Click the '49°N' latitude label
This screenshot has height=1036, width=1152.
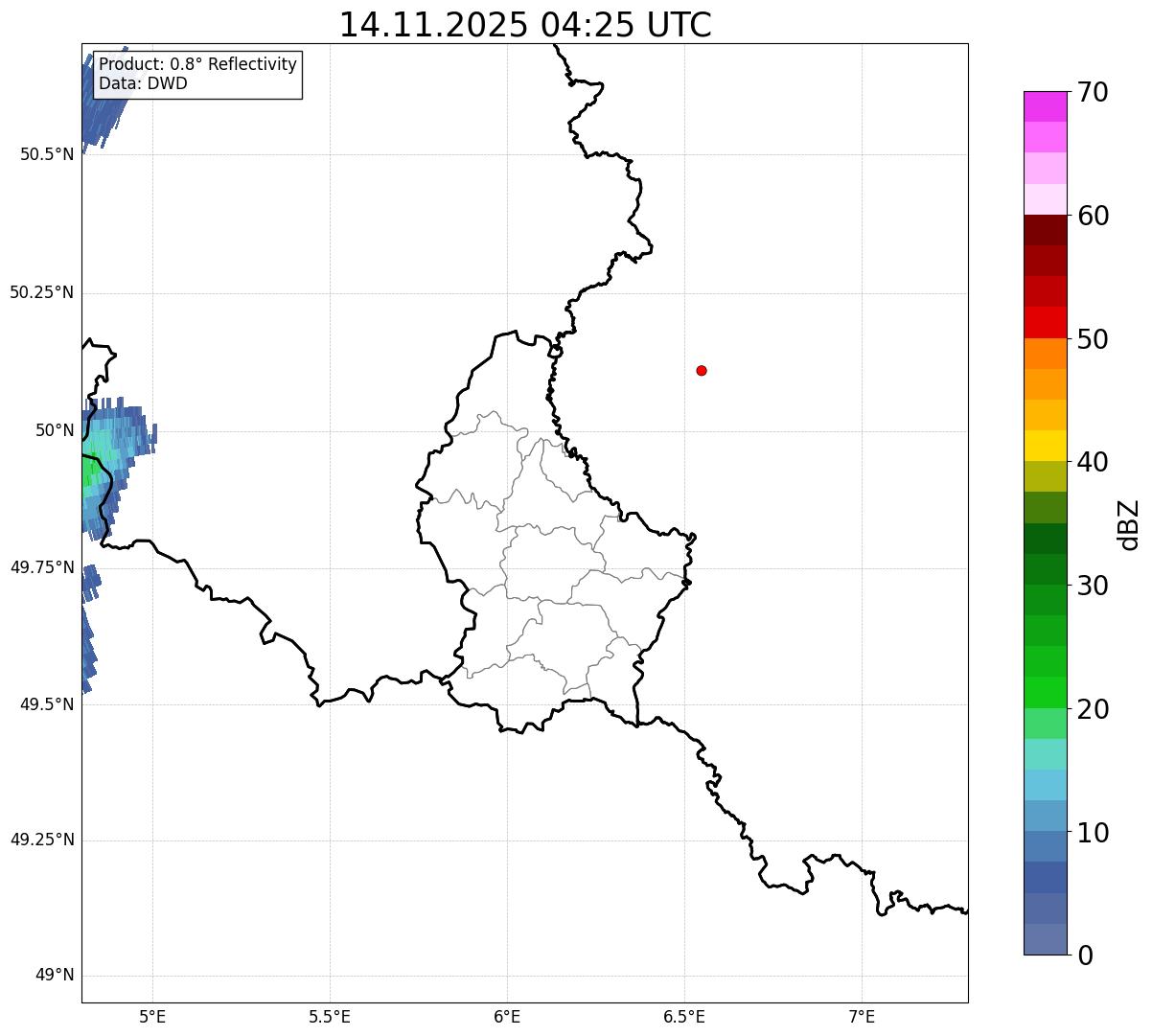56,976
